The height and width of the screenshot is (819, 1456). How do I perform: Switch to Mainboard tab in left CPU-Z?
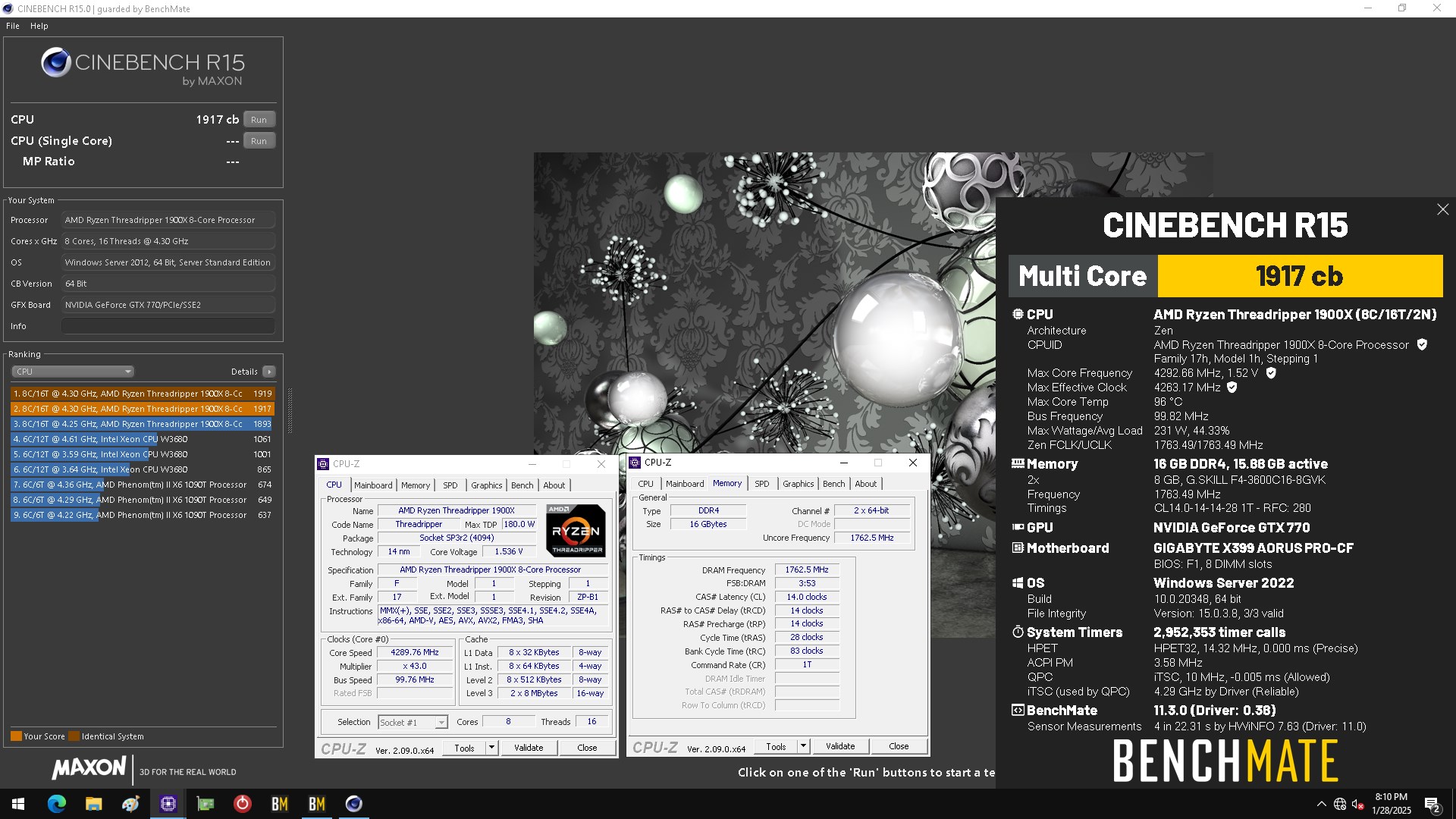(373, 485)
